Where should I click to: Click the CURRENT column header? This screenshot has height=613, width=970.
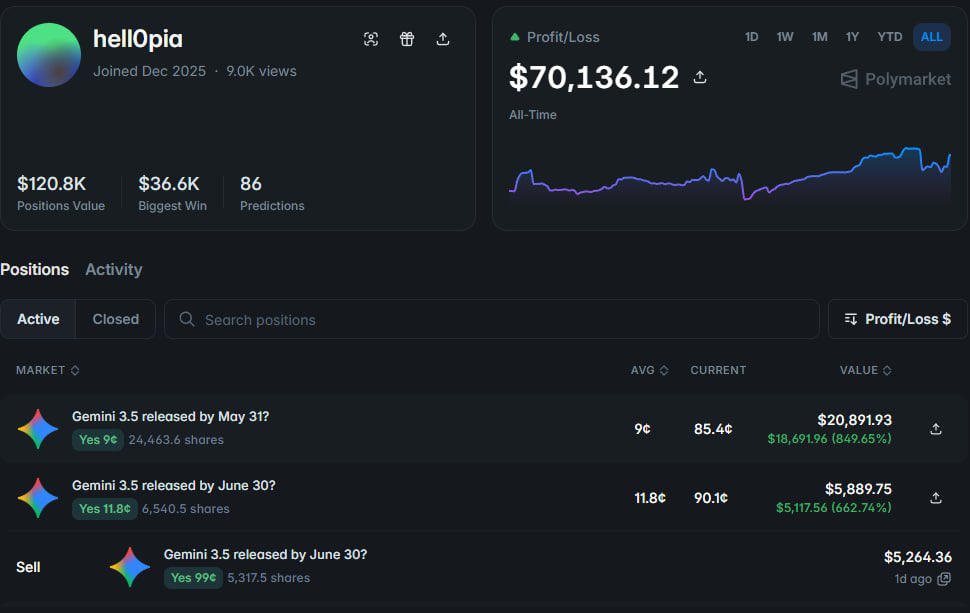(x=718, y=370)
